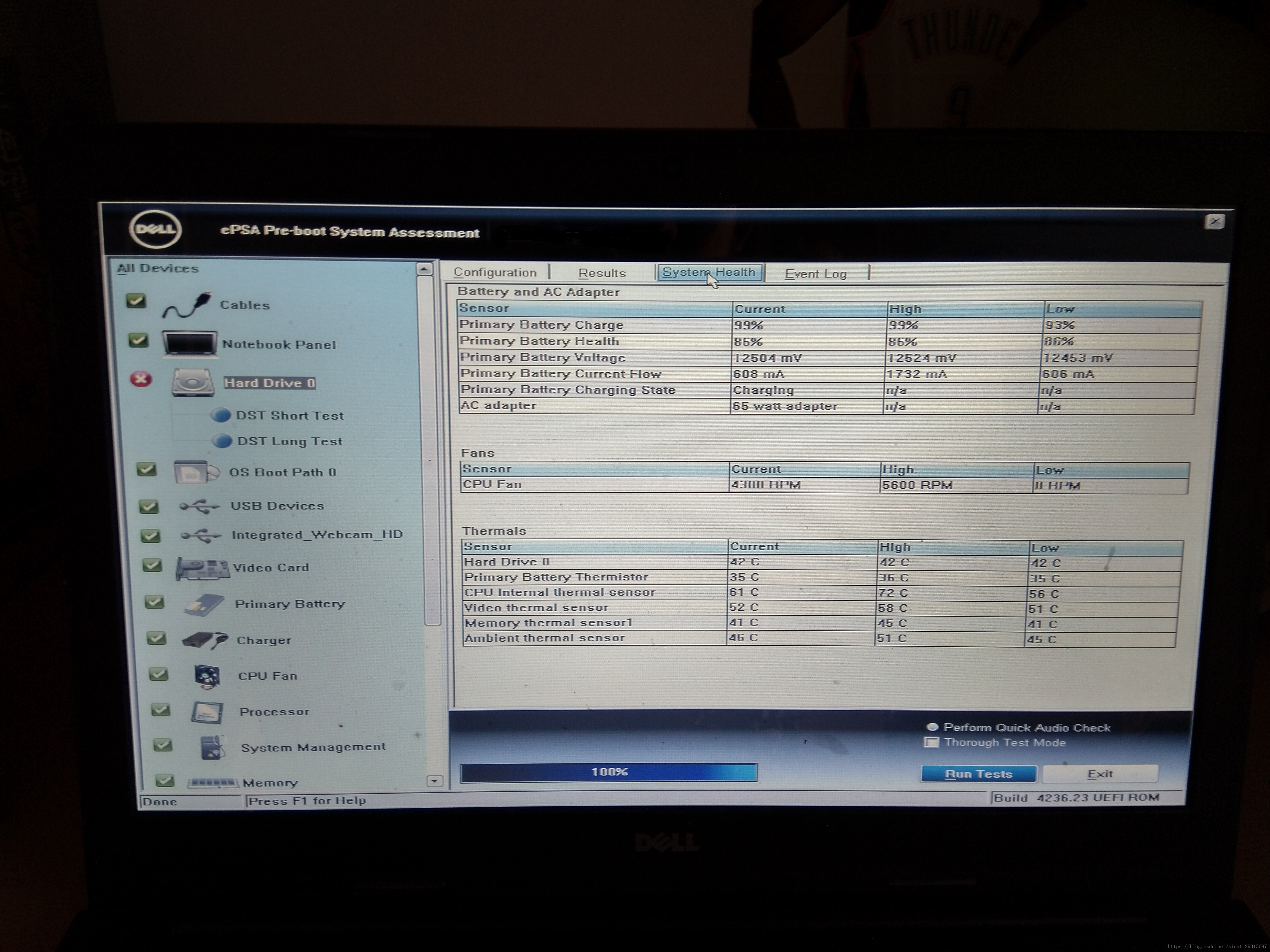Uncheck the CPU Fan checkbox

point(158,674)
